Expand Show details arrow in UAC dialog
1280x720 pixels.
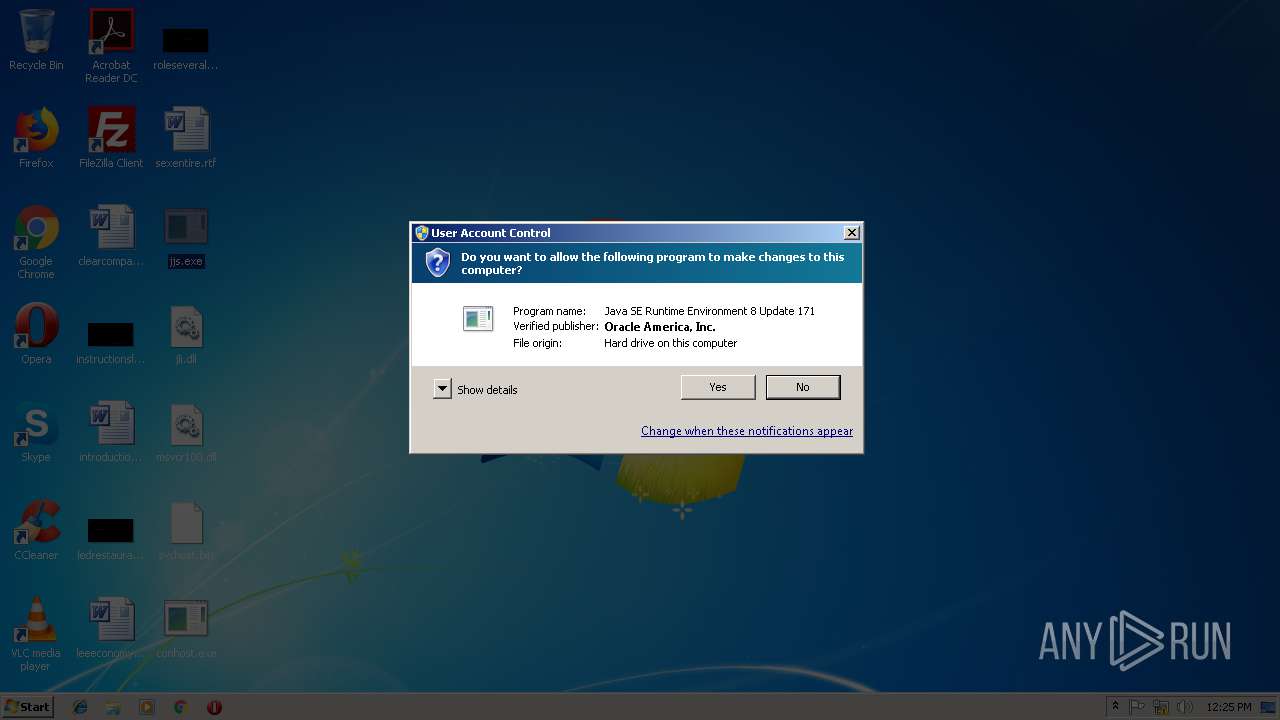[x=442, y=389]
